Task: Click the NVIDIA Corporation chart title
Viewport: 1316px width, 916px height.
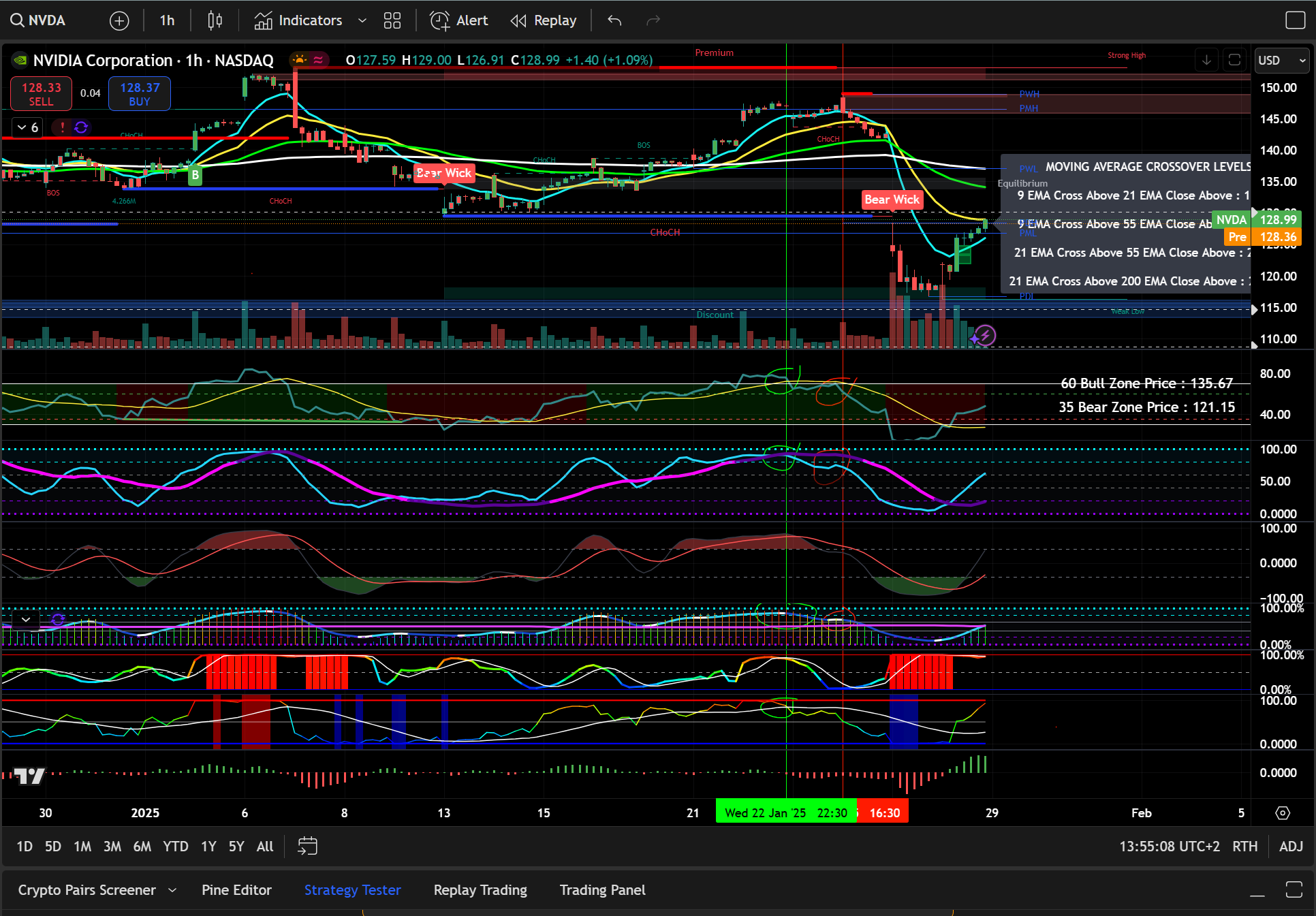Action: (153, 61)
